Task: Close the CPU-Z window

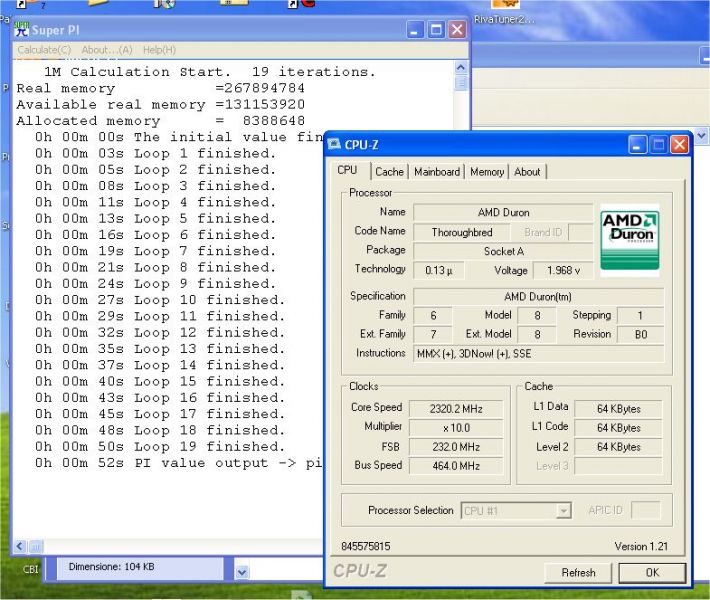Action: click(x=680, y=145)
